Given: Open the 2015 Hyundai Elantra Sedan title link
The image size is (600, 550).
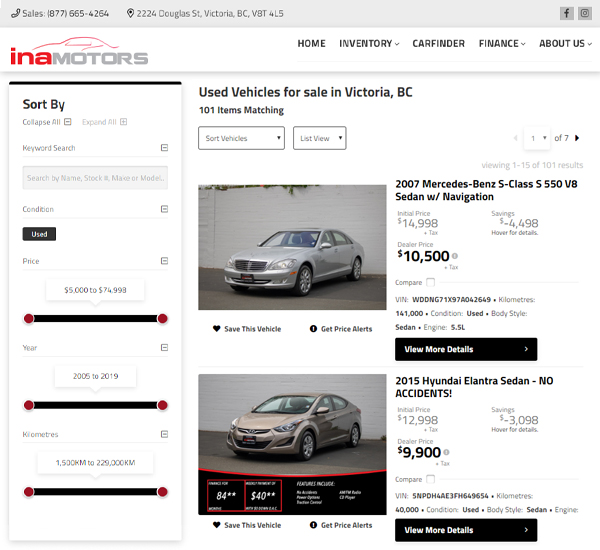Looking at the screenshot, I should (474, 387).
